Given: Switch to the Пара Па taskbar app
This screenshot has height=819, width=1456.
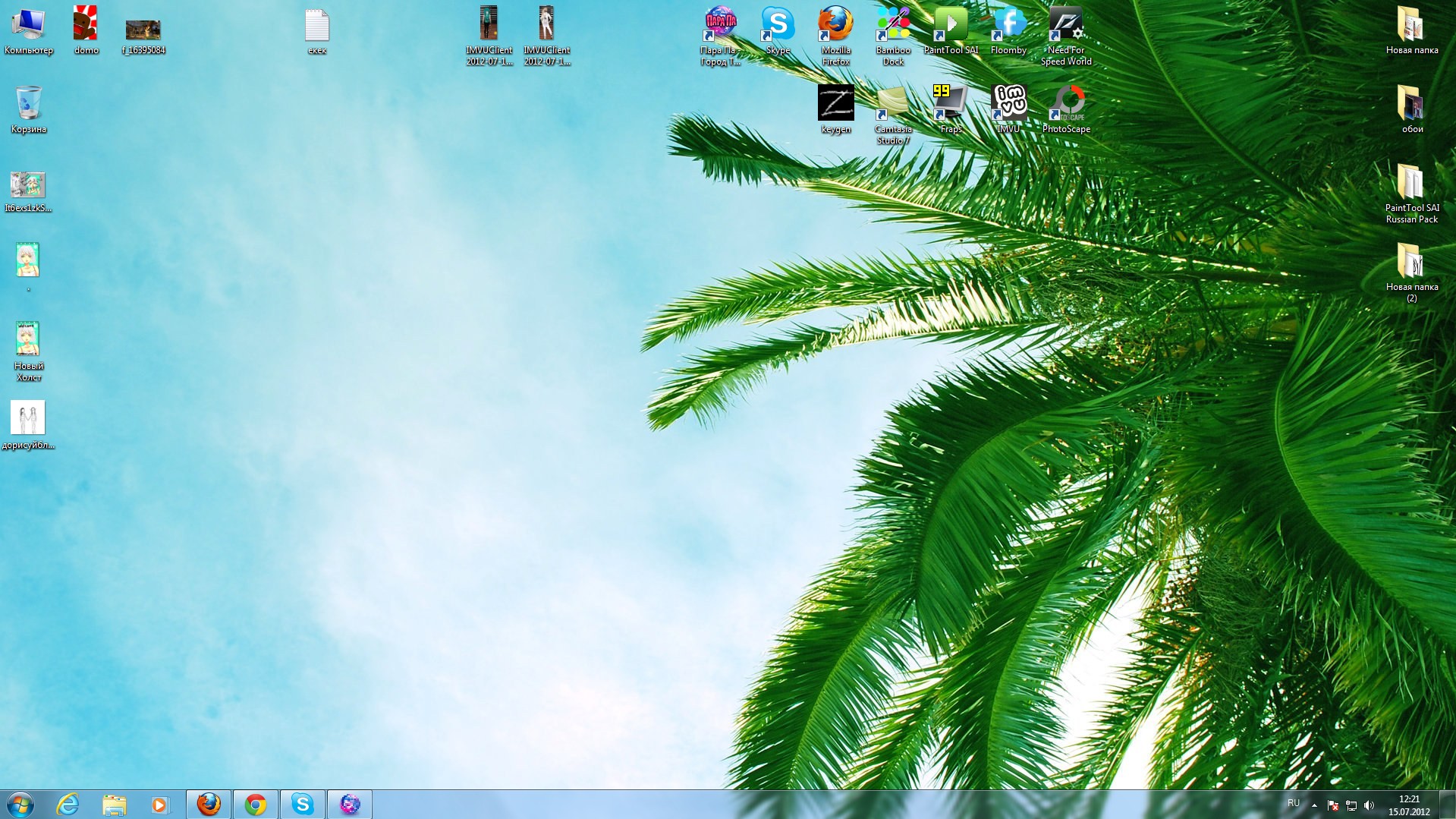Looking at the screenshot, I should (x=350, y=805).
